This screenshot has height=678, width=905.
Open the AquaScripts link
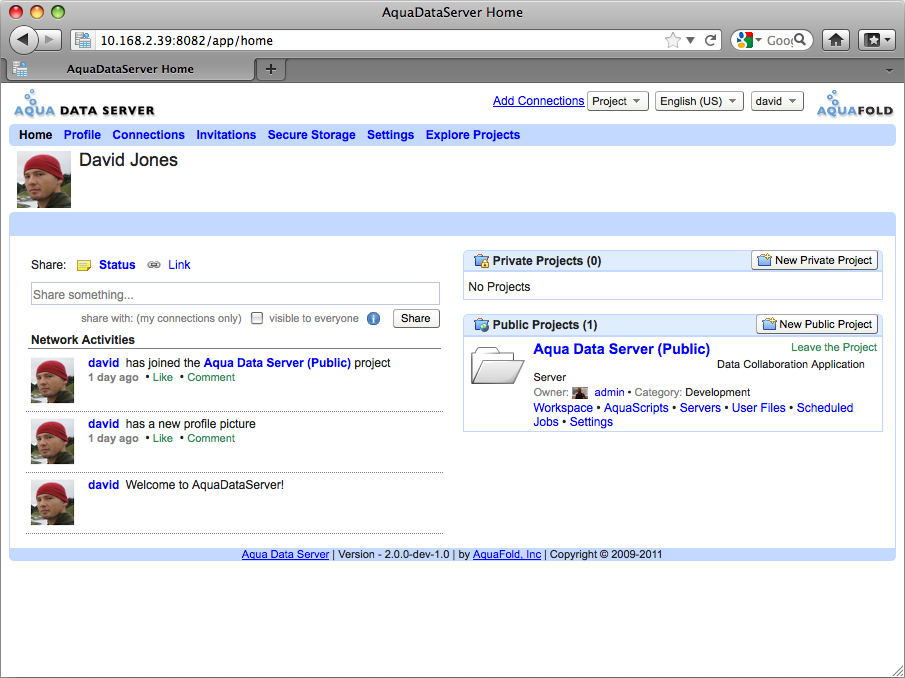pos(636,407)
